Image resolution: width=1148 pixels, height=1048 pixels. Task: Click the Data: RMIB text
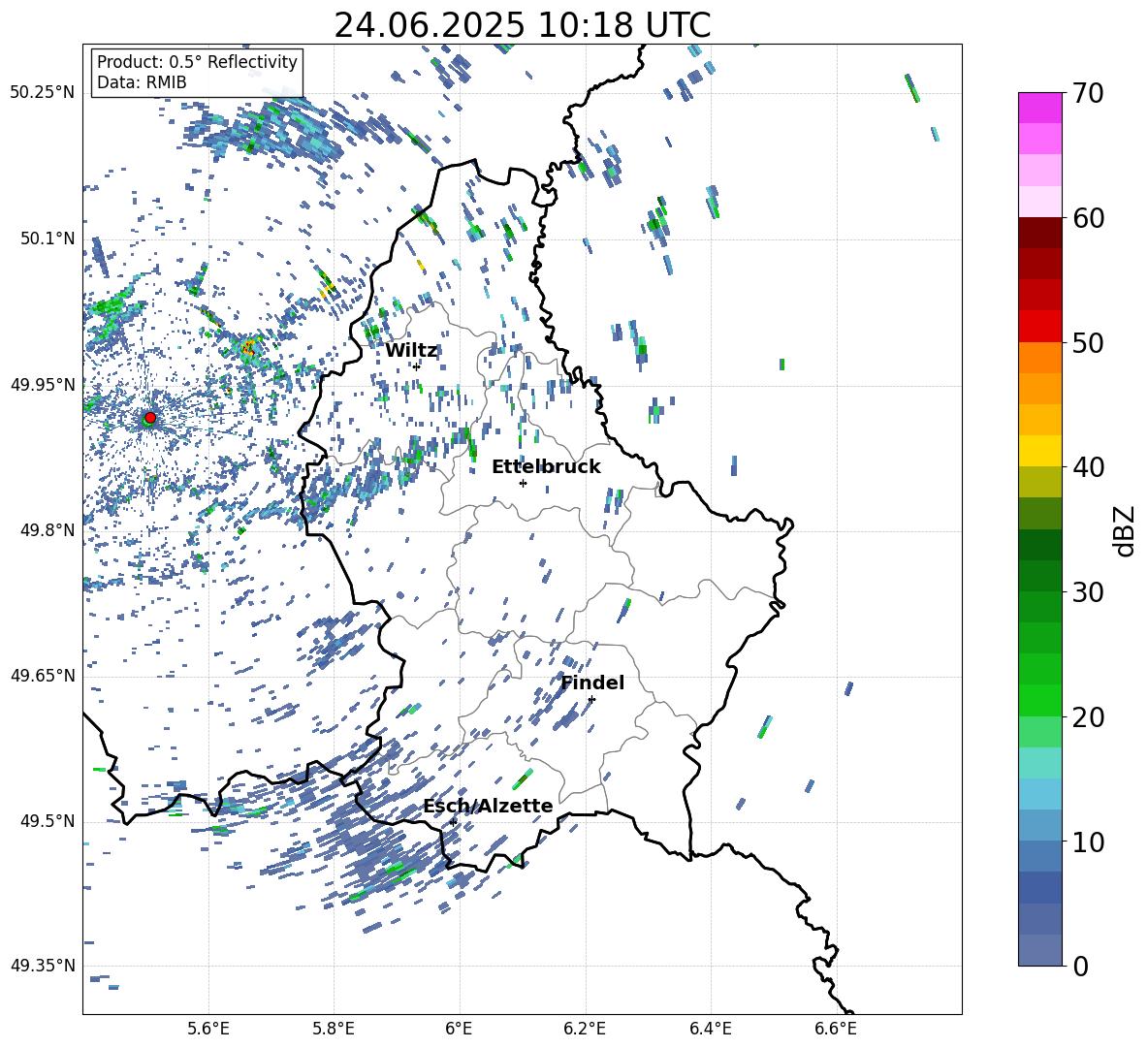tap(142, 82)
